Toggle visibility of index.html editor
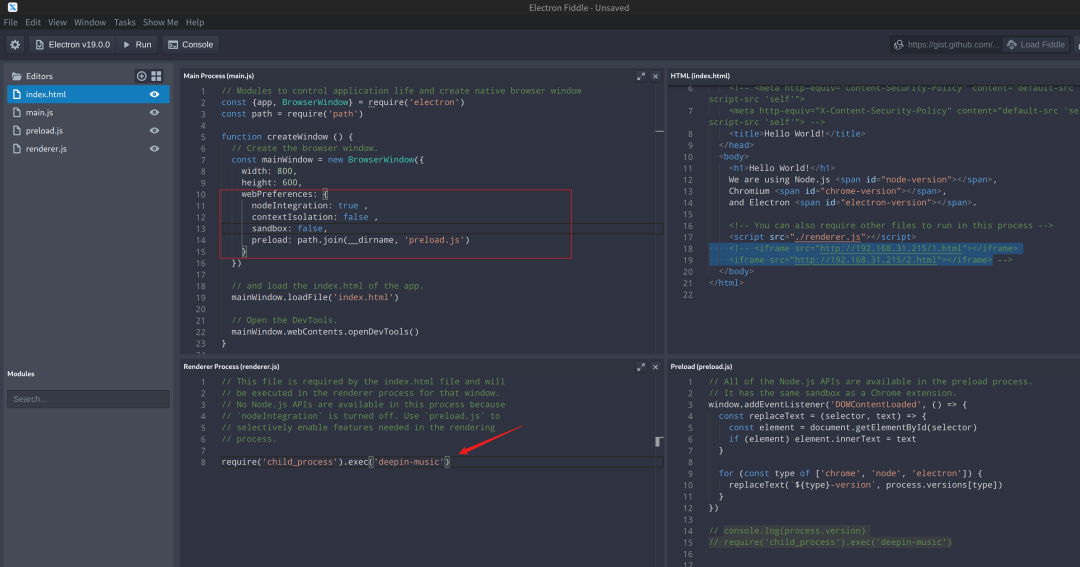 (154, 94)
